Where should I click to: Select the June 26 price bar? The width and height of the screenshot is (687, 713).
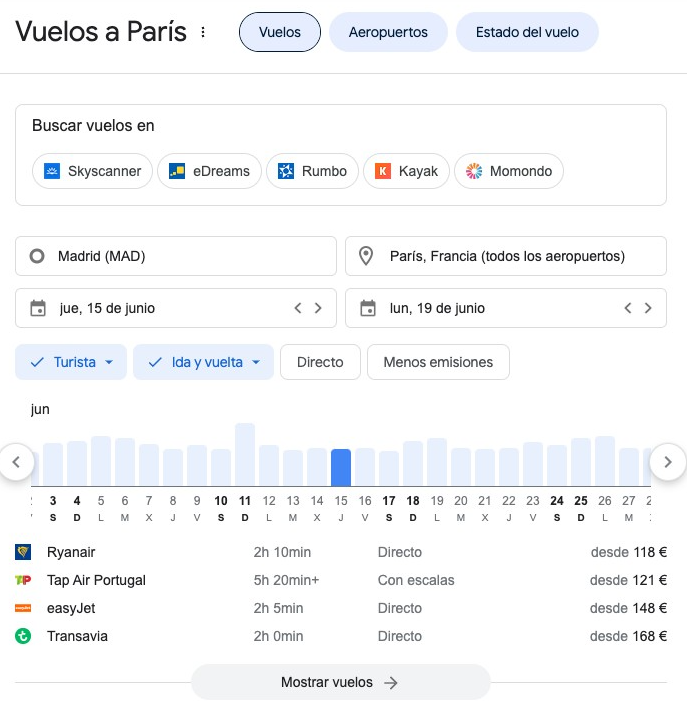pos(605,461)
